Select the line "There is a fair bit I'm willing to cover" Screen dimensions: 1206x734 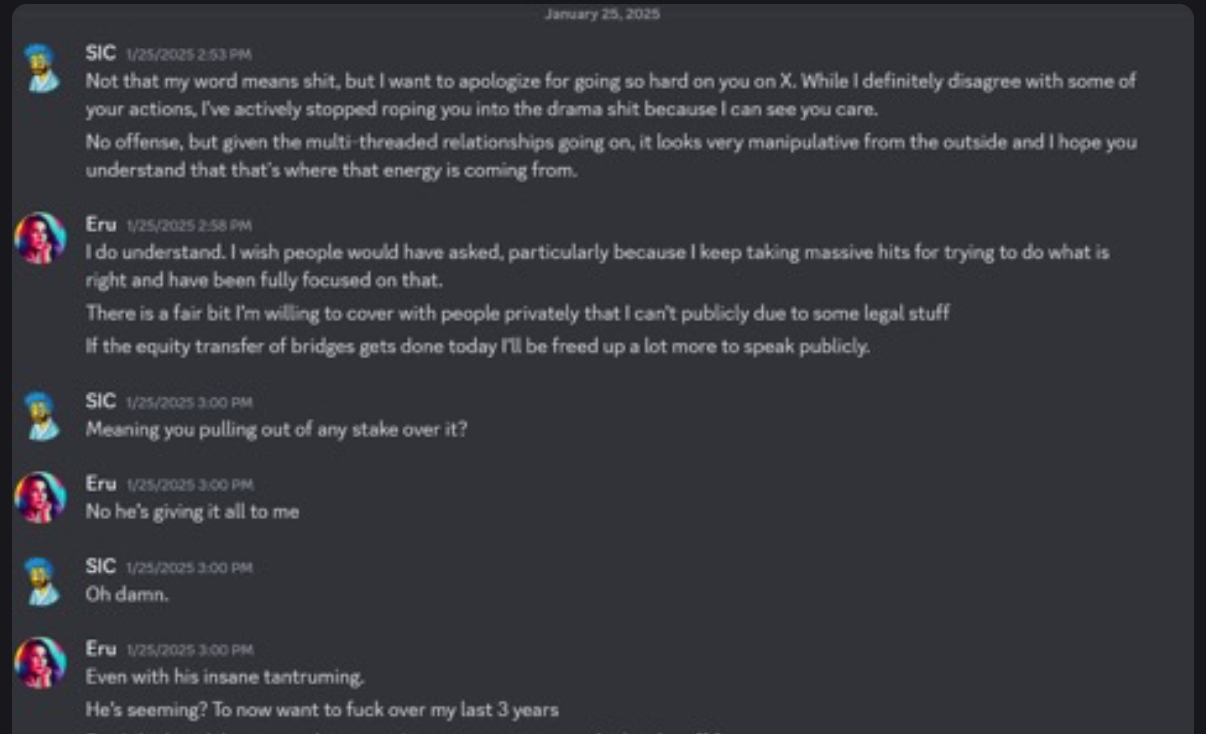[x=517, y=313]
